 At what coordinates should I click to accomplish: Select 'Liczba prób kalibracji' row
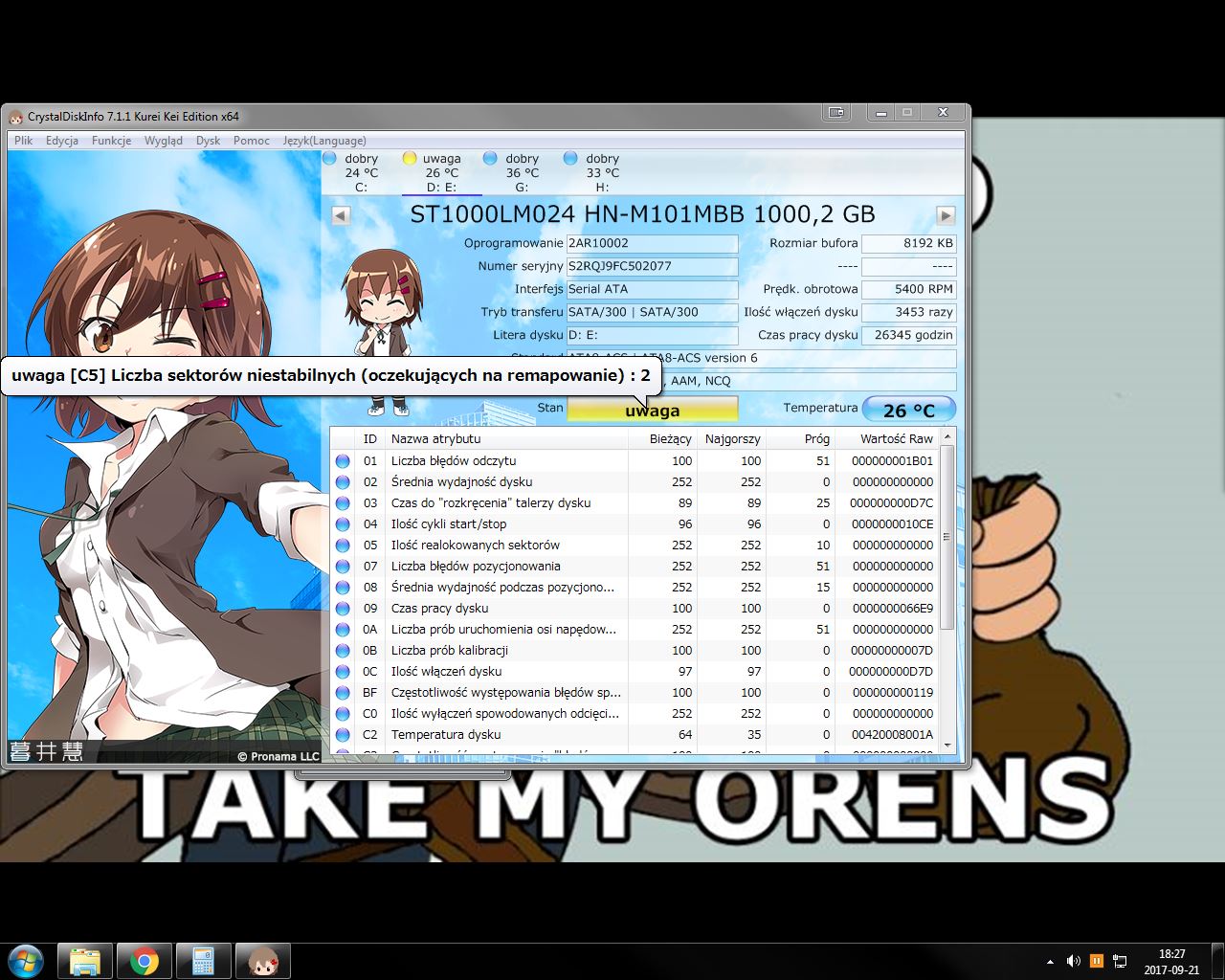[635, 651]
